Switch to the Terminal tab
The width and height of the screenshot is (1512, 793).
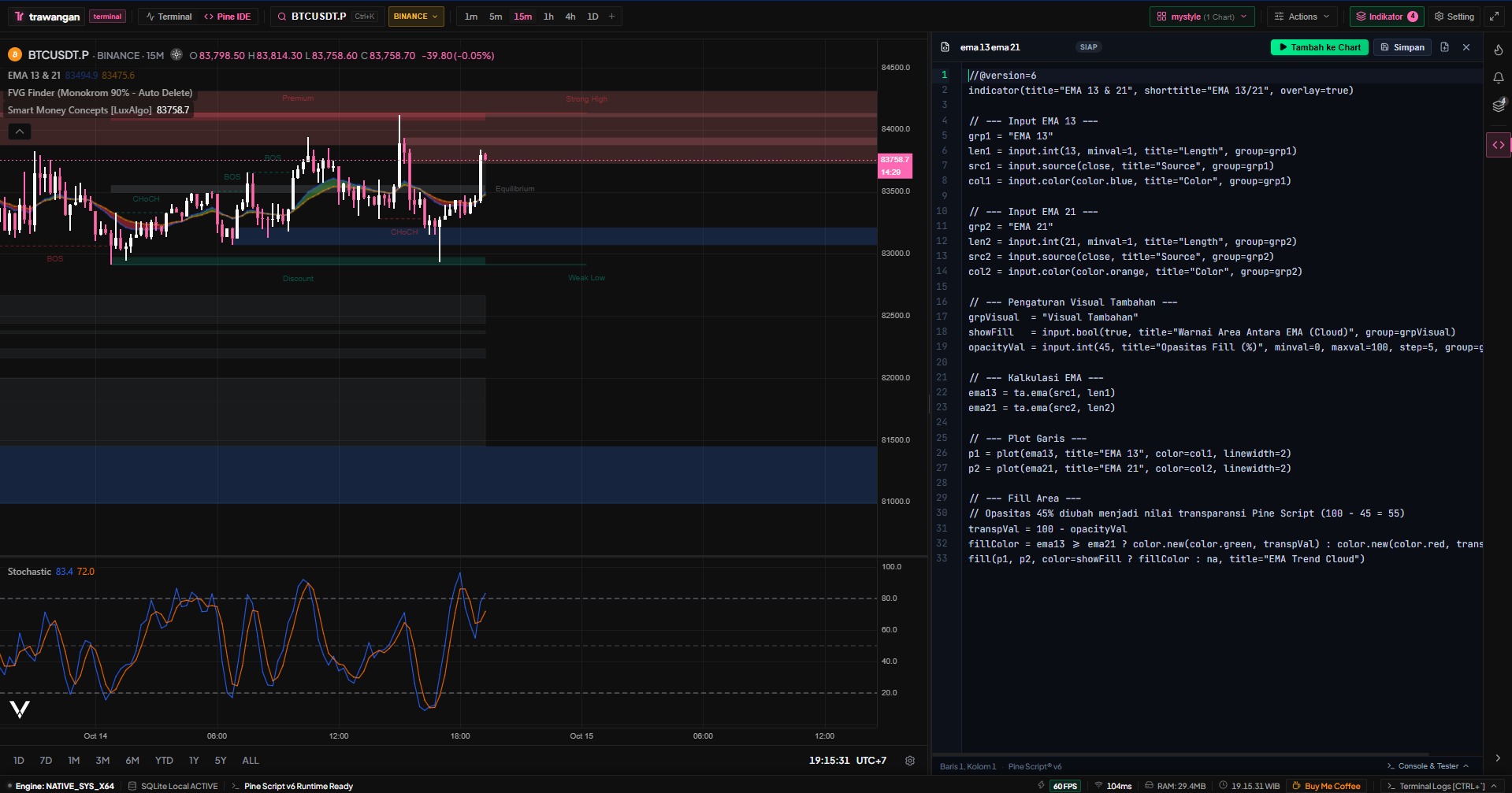point(169,17)
